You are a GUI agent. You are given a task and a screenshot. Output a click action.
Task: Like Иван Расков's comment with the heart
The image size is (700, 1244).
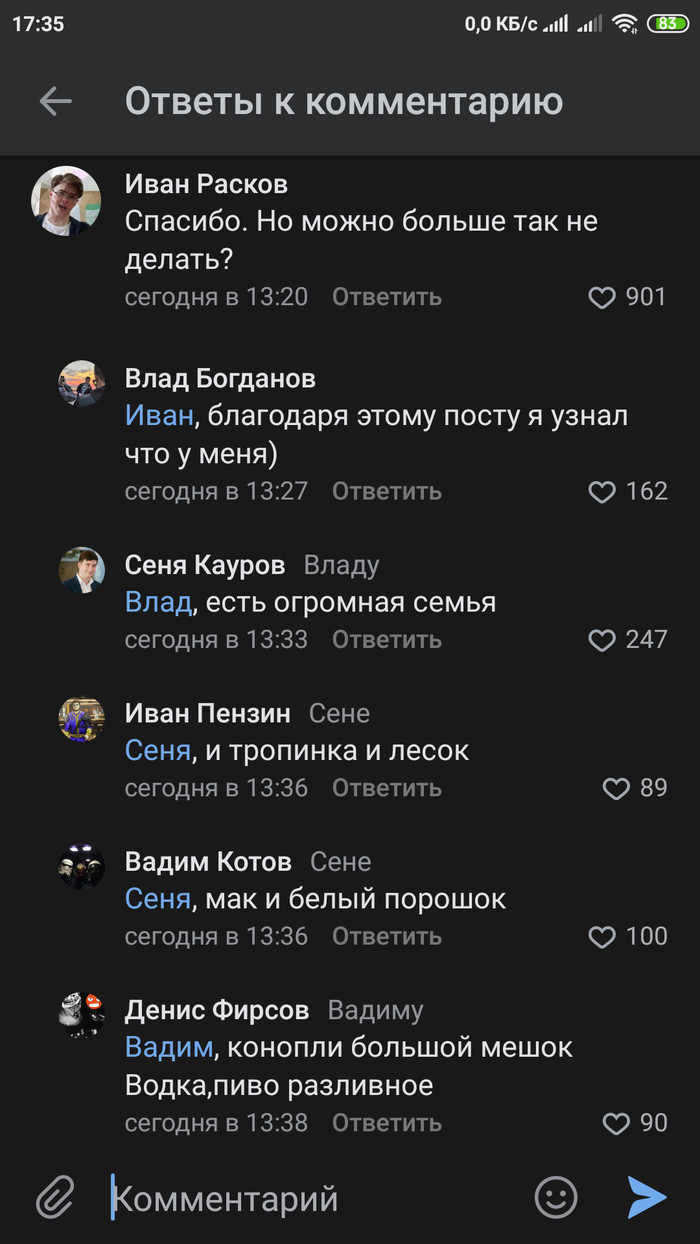point(601,298)
